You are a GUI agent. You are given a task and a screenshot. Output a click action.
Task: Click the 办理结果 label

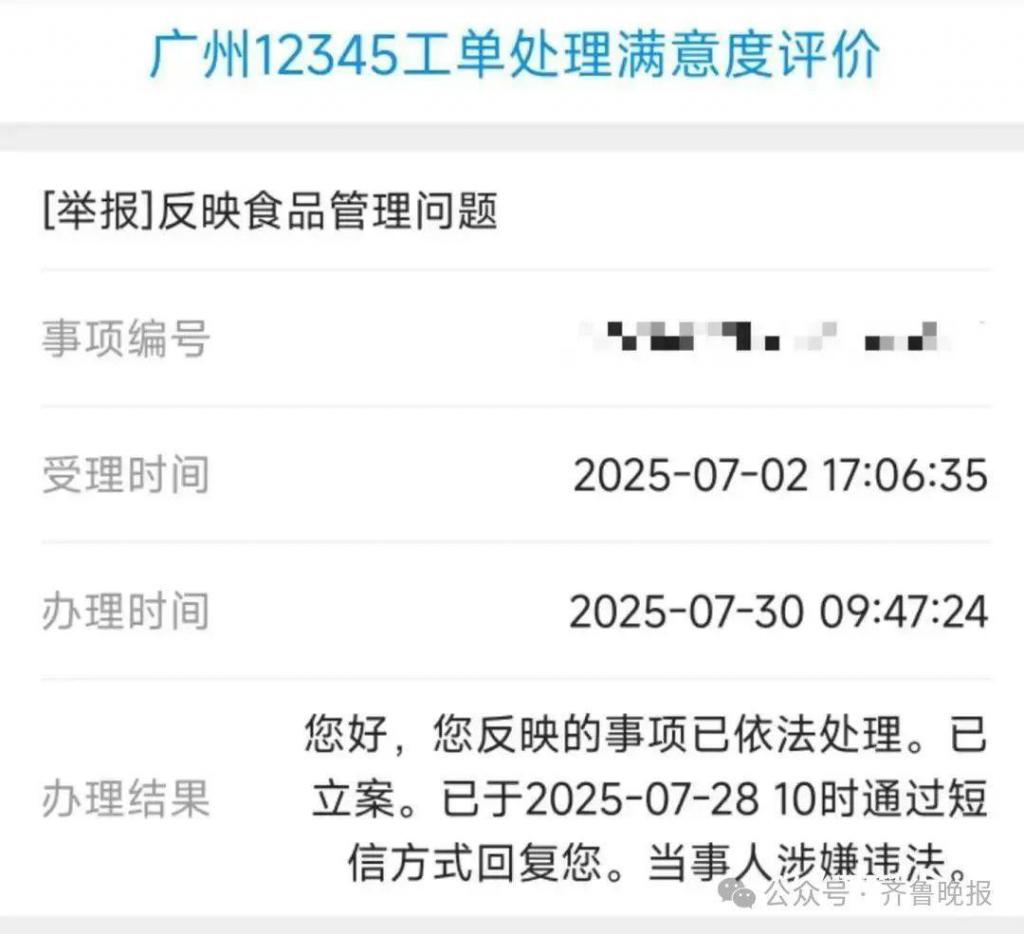(125, 799)
